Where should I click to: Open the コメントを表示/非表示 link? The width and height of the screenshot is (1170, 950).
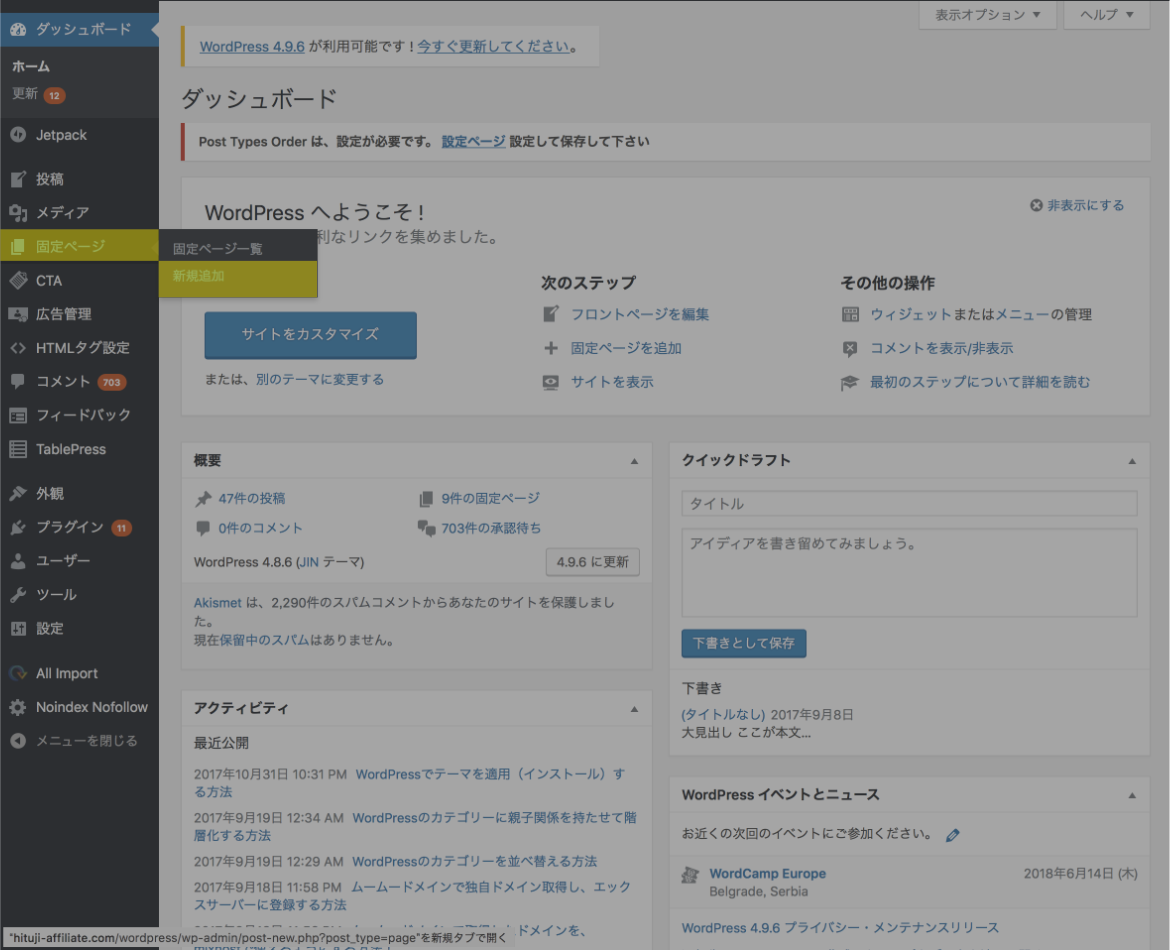(x=942, y=348)
